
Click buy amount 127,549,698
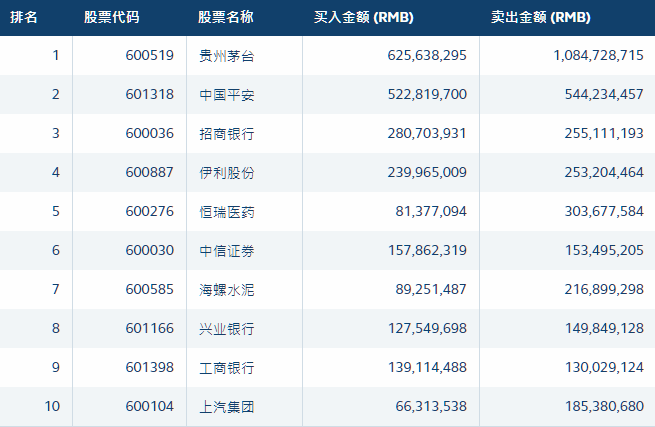(x=427, y=328)
